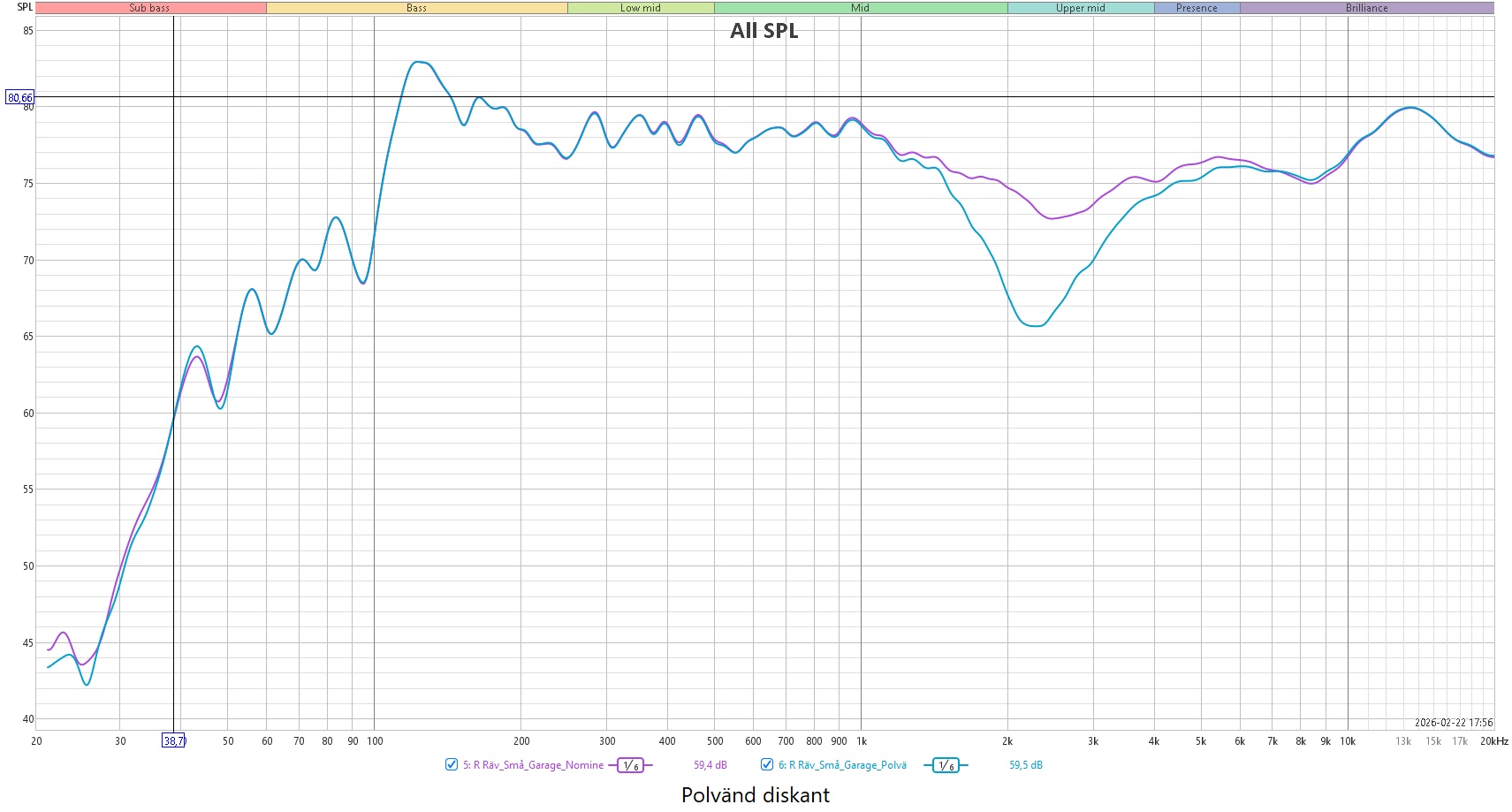Click the Presence frequency band strip
The height and width of the screenshot is (812, 1512).
pyautogui.click(x=1197, y=8)
